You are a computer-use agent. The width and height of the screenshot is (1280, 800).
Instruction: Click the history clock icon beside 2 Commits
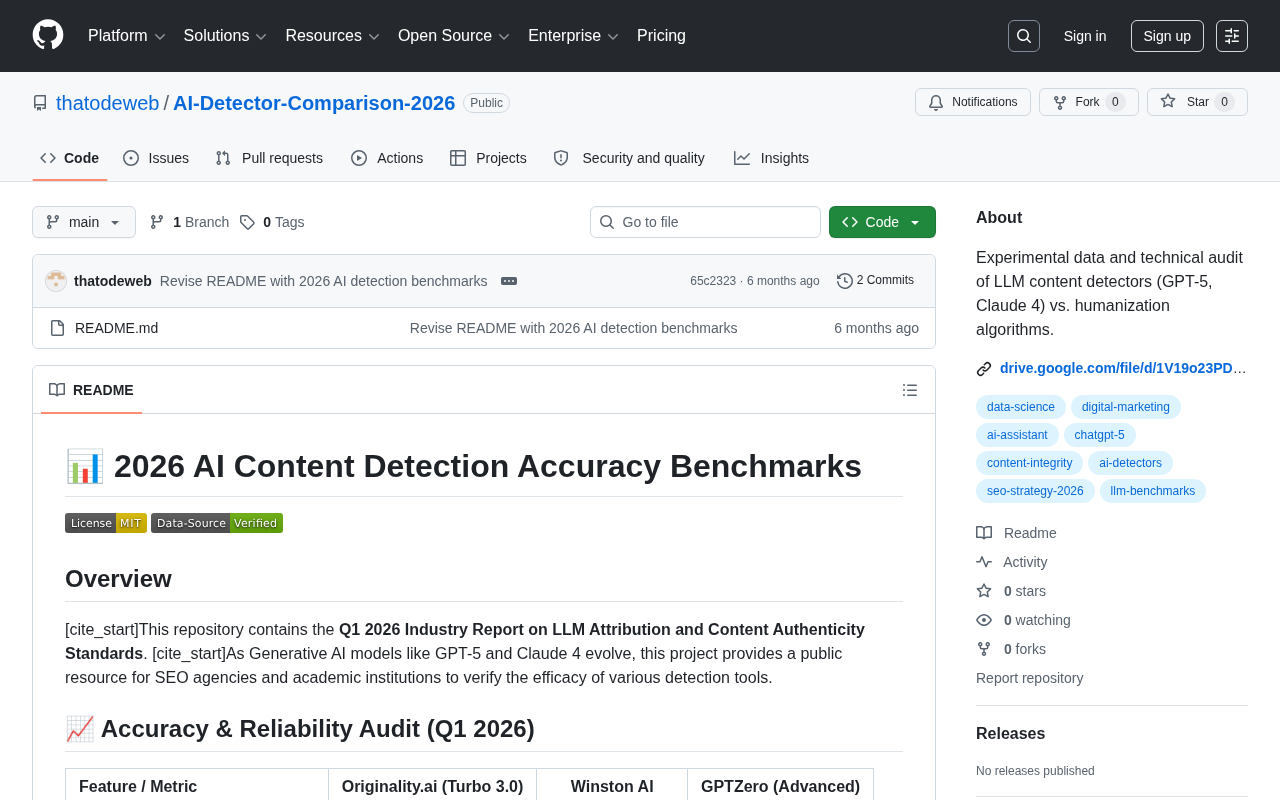(845, 281)
